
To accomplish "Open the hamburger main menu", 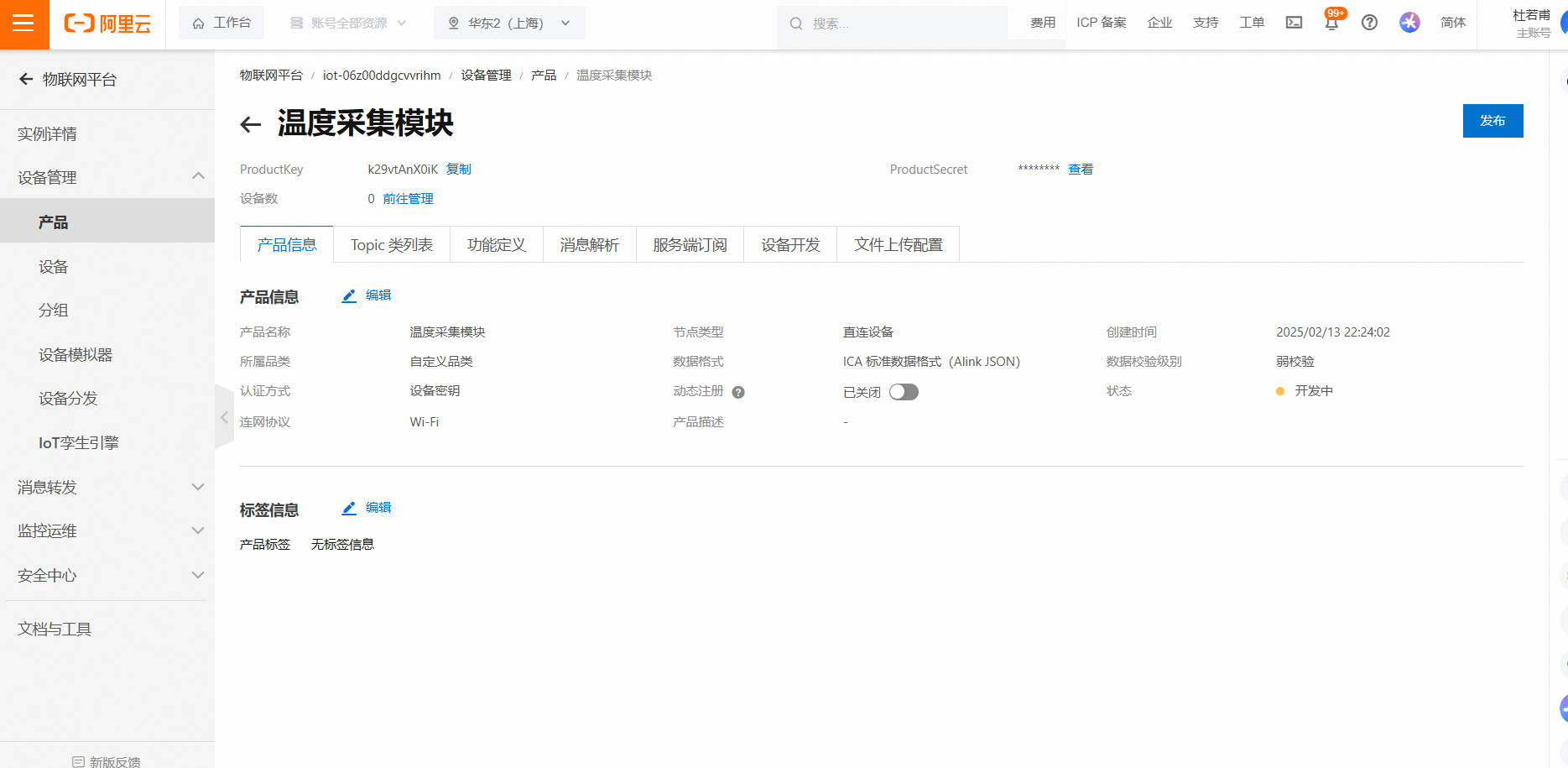I will point(23,24).
